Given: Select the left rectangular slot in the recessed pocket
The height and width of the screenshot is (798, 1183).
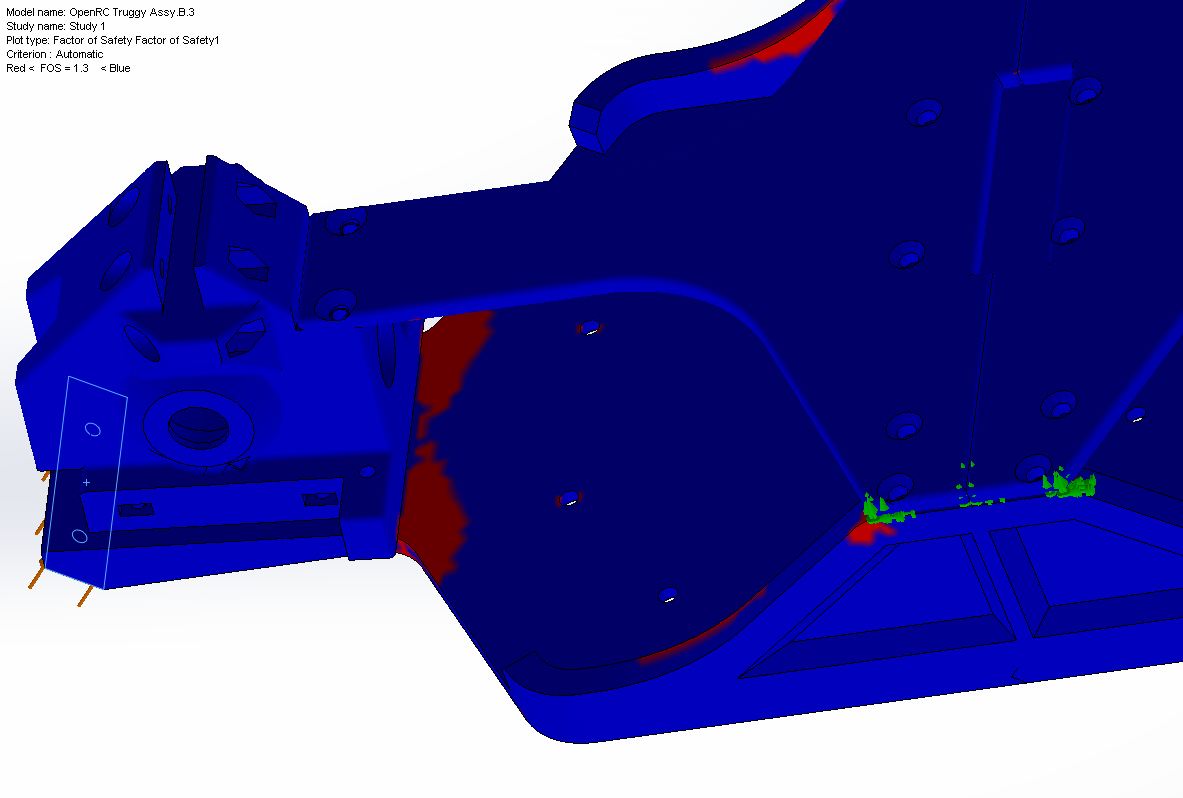Looking at the screenshot, I should coord(135,510).
